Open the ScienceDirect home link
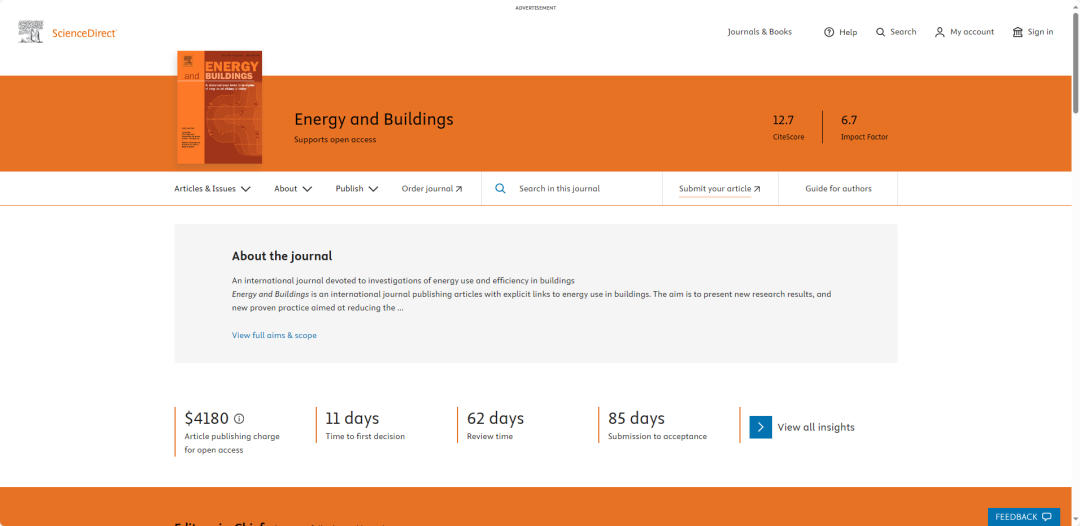Screen dimensions: 1080x526 [84, 32]
